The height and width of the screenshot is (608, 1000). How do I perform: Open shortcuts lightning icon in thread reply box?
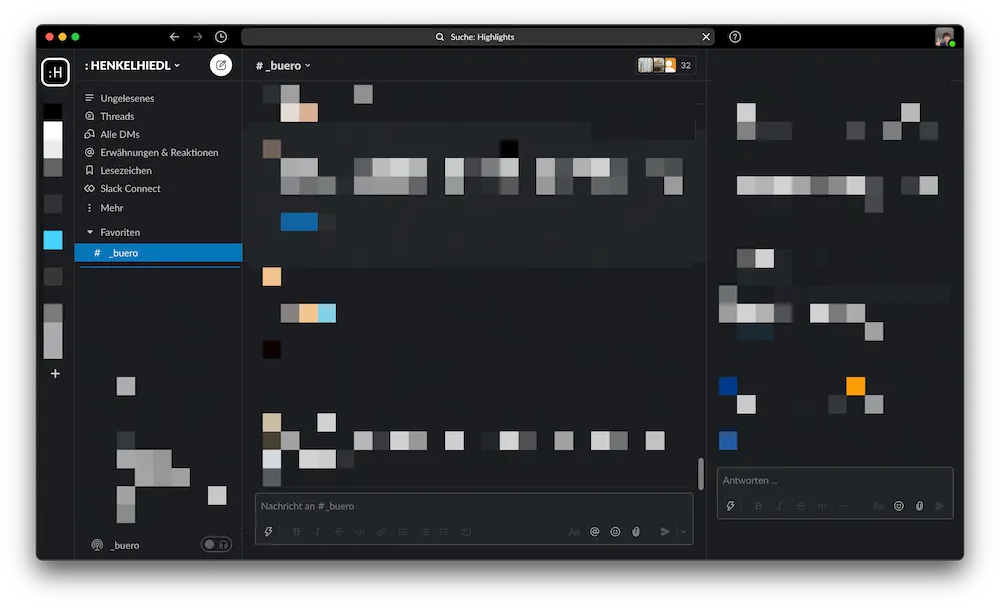click(730, 506)
